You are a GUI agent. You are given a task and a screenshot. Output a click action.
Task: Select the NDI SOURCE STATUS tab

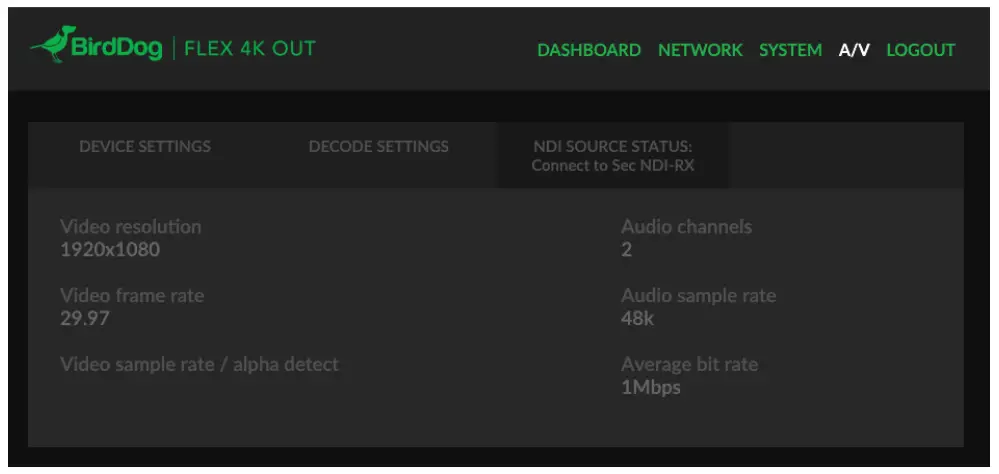(613, 155)
